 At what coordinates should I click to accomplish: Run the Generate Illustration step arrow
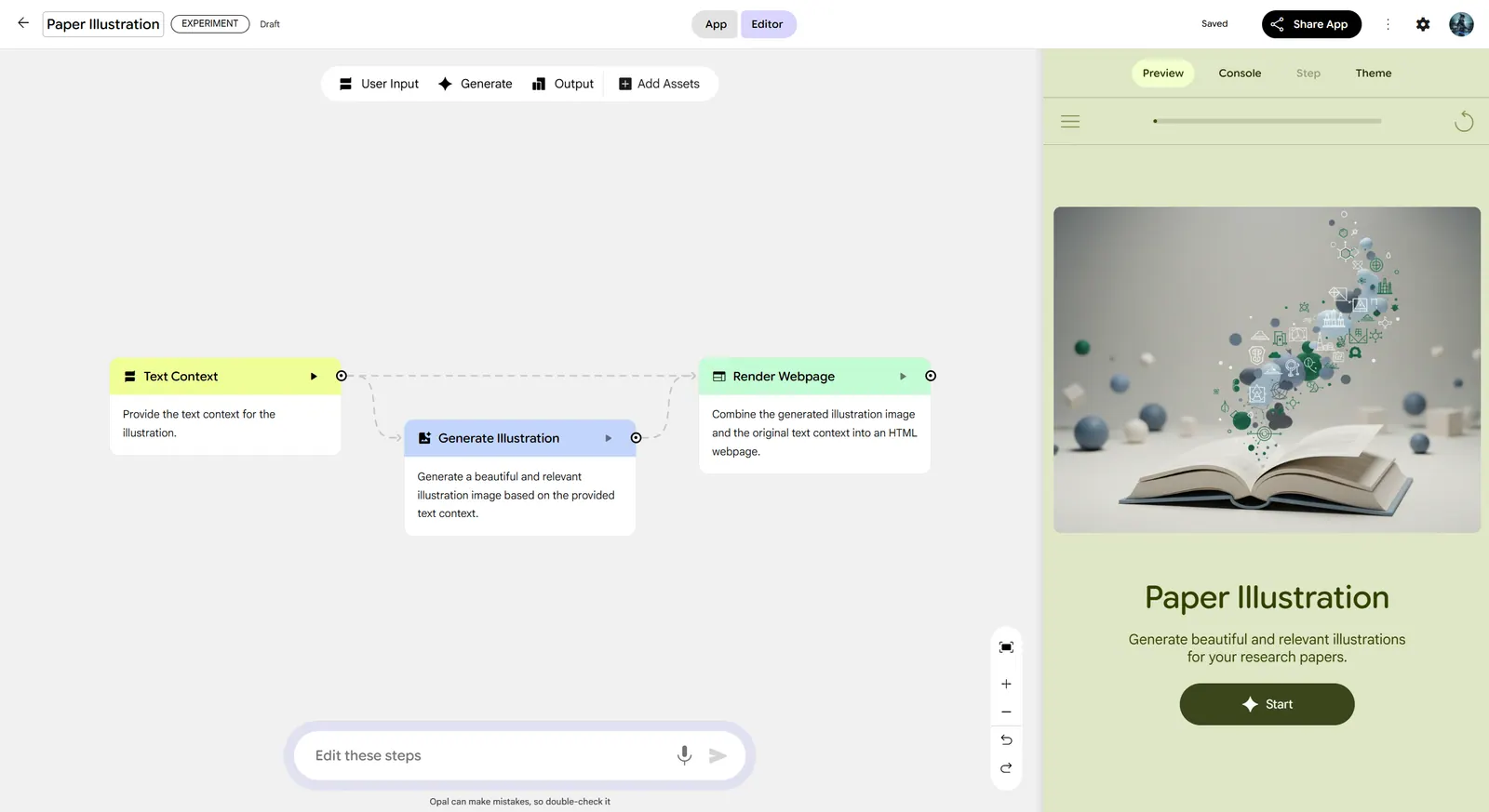tap(609, 438)
